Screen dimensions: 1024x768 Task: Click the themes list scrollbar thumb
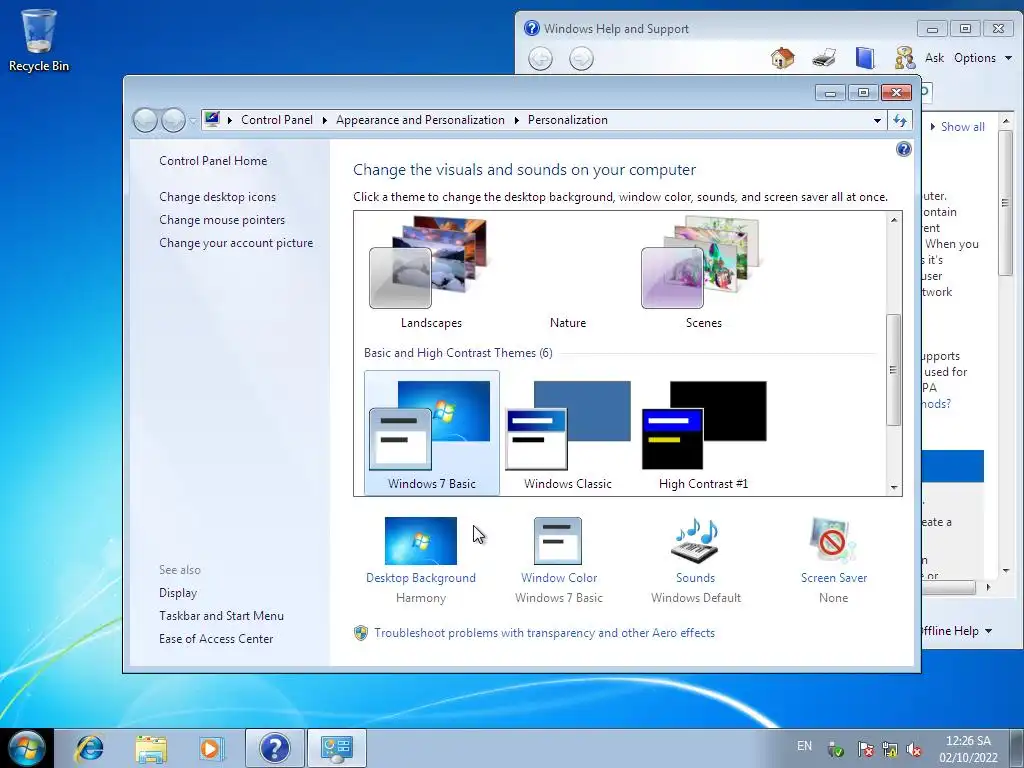[893, 370]
